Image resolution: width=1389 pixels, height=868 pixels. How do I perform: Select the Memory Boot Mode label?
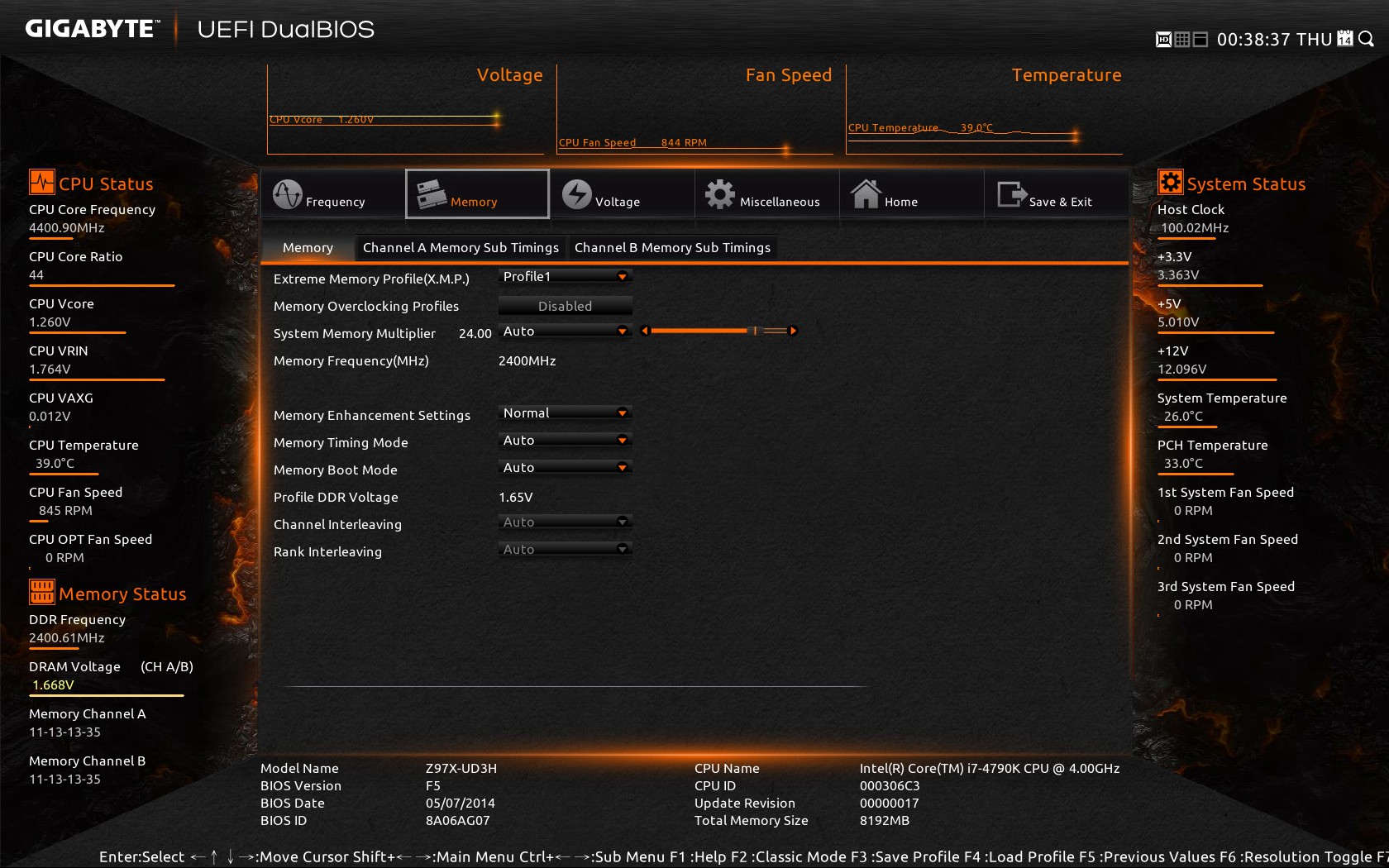tap(336, 470)
